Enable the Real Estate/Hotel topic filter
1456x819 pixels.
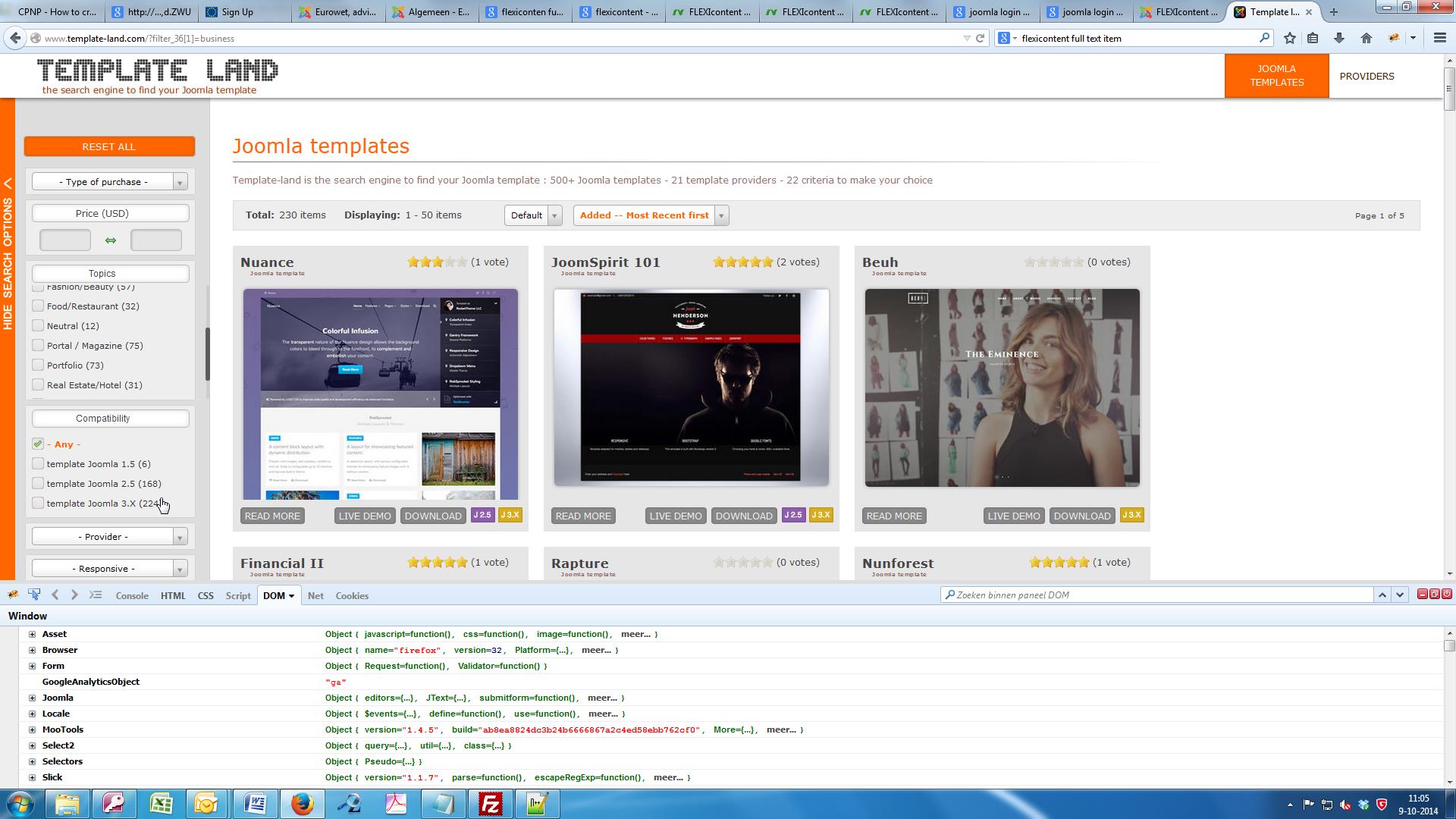pyautogui.click(x=38, y=384)
